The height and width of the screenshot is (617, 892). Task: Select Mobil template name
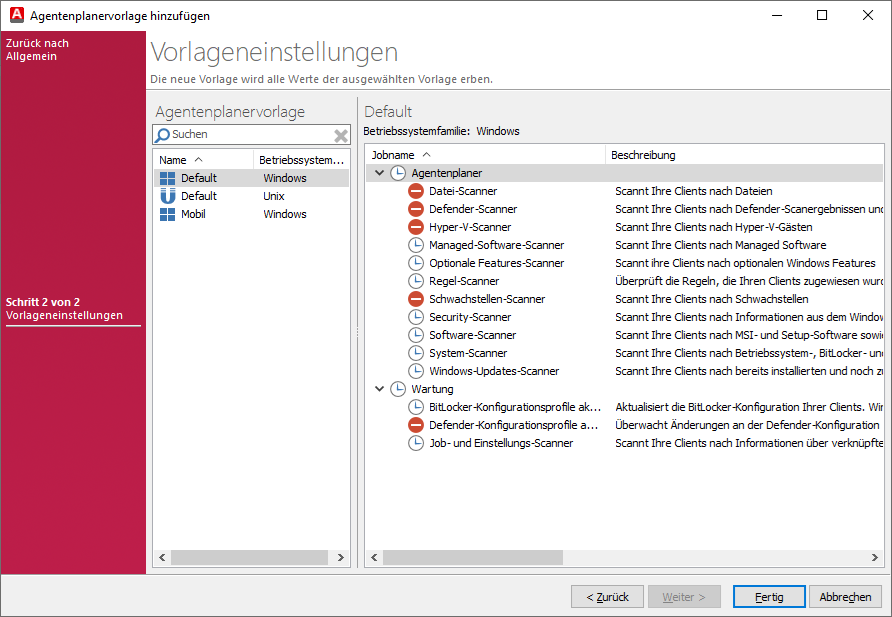193,214
